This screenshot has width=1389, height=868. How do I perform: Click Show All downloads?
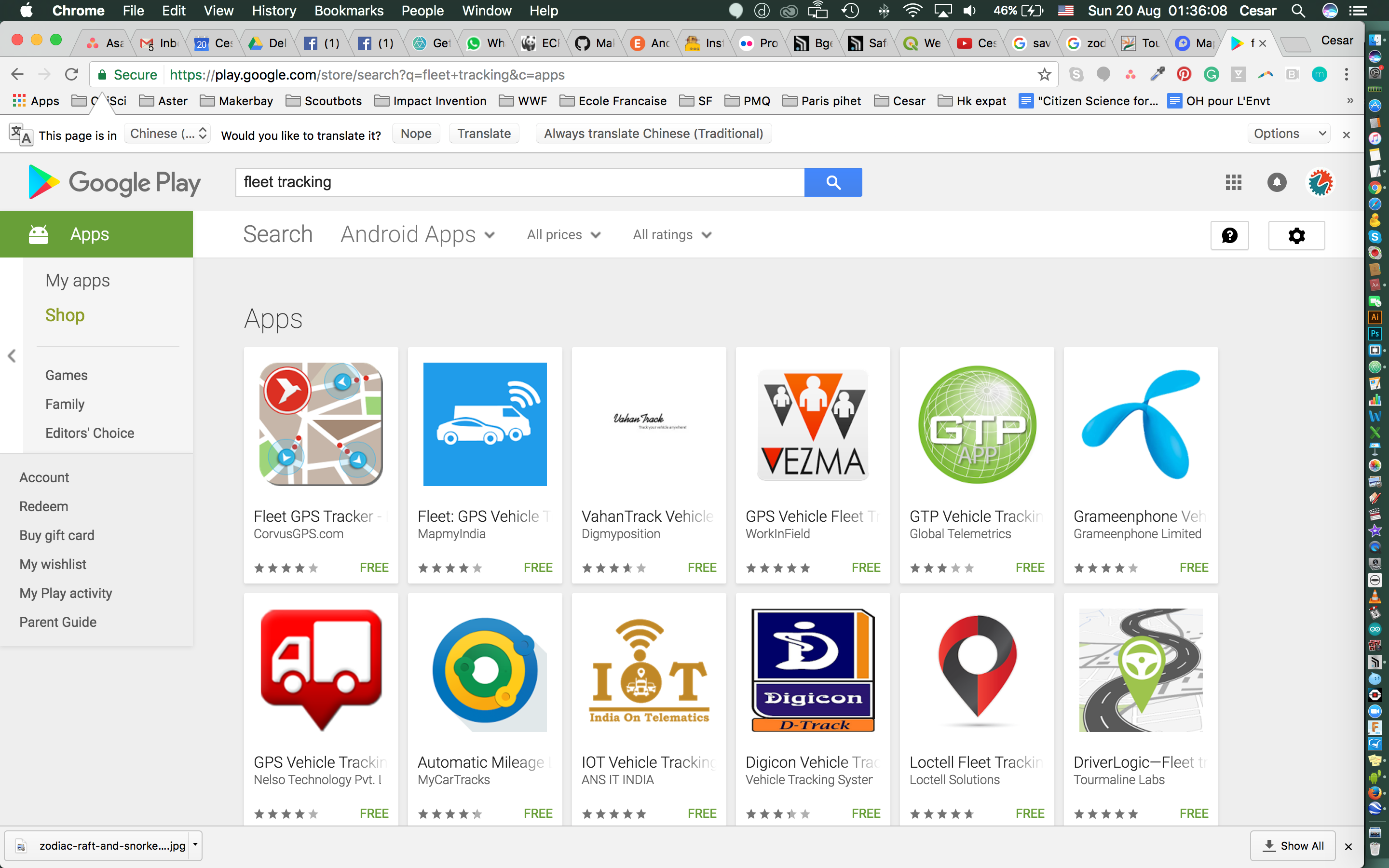point(1293,846)
